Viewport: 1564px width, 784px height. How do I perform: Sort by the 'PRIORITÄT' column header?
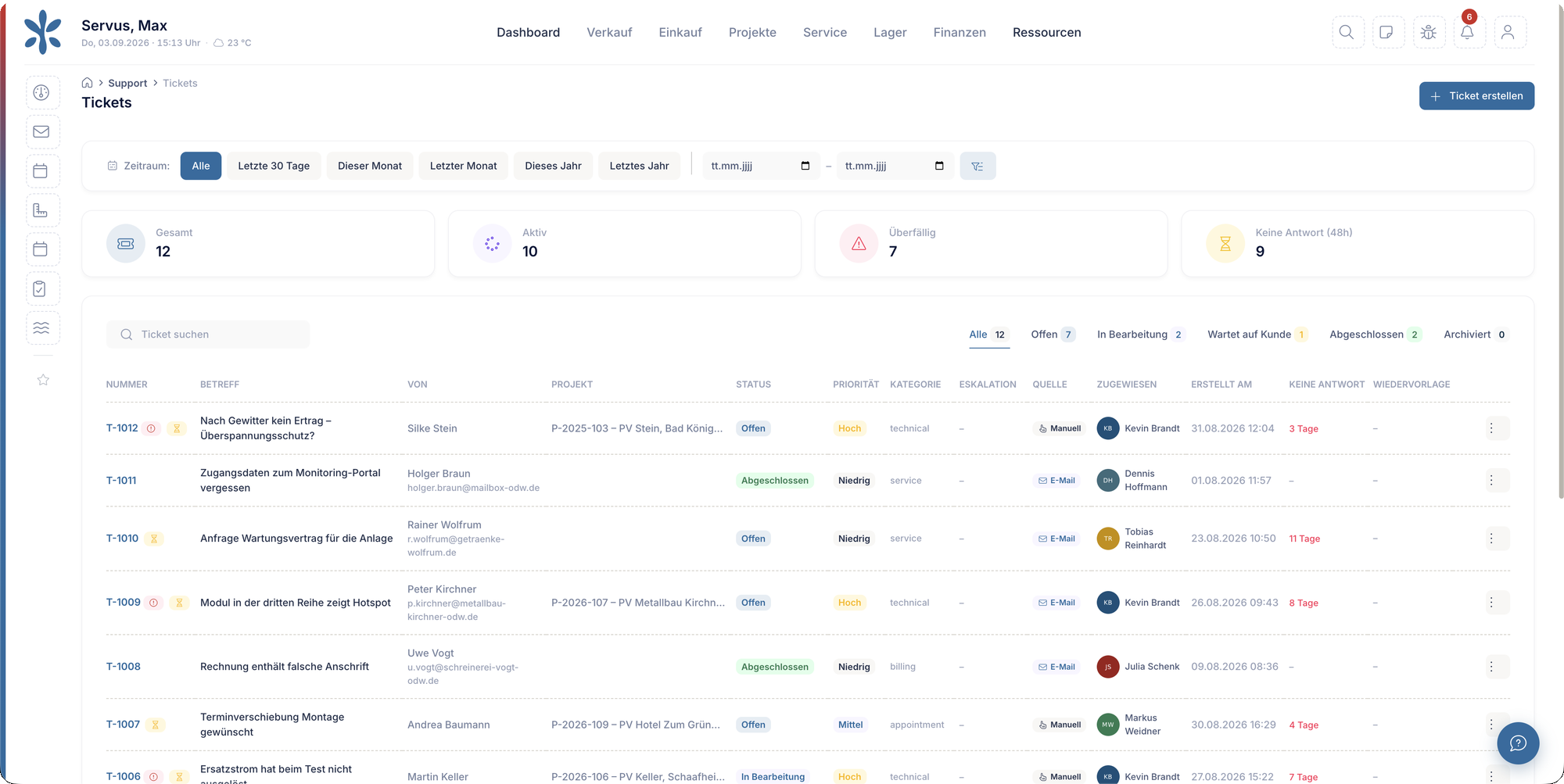pyautogui.click(x=856, y=385)
